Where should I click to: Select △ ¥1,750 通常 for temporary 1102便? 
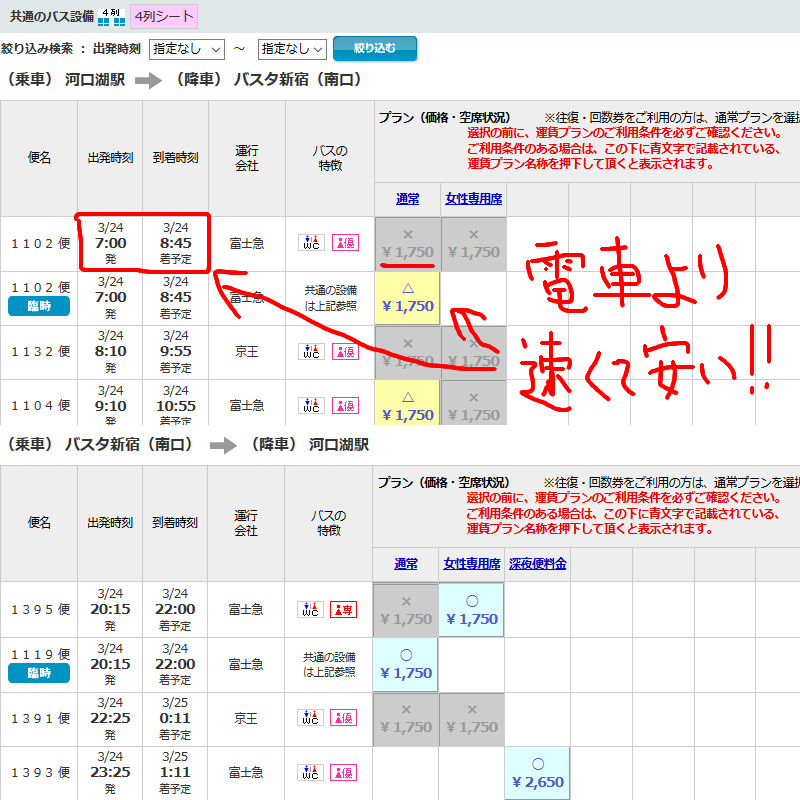[x=407, y=298]
